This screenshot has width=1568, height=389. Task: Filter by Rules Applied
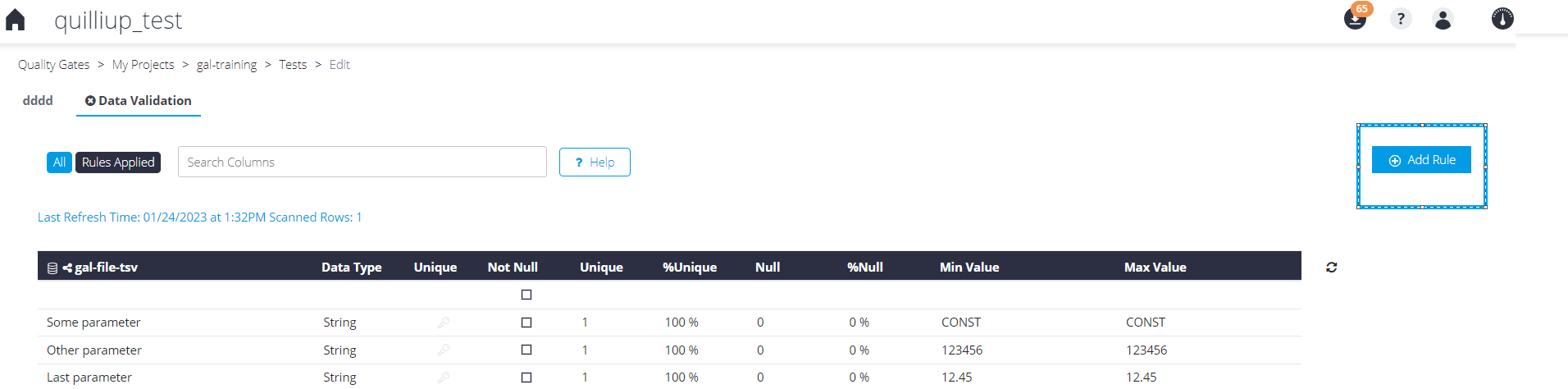(x=118, y=162)
